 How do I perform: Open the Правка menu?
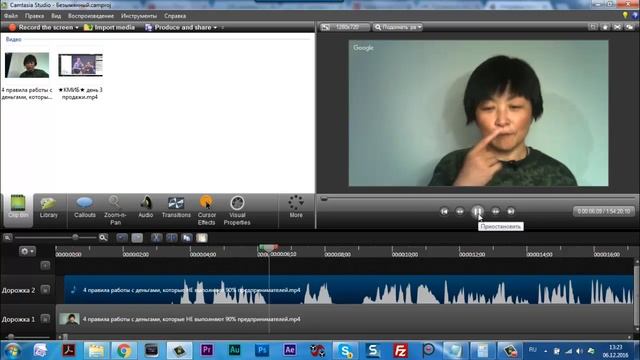point(34,16)
